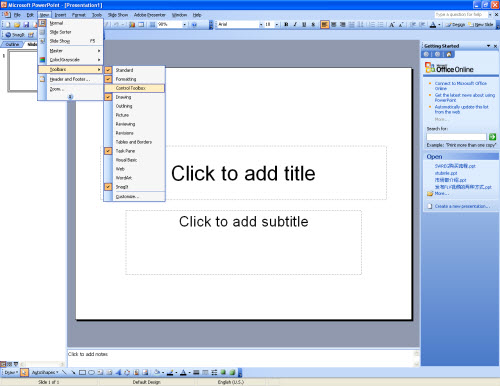Image resolution: width=500 pixels, height=386 pixels.
Task: Open the Arial font name dropdown
Action: 261,24
